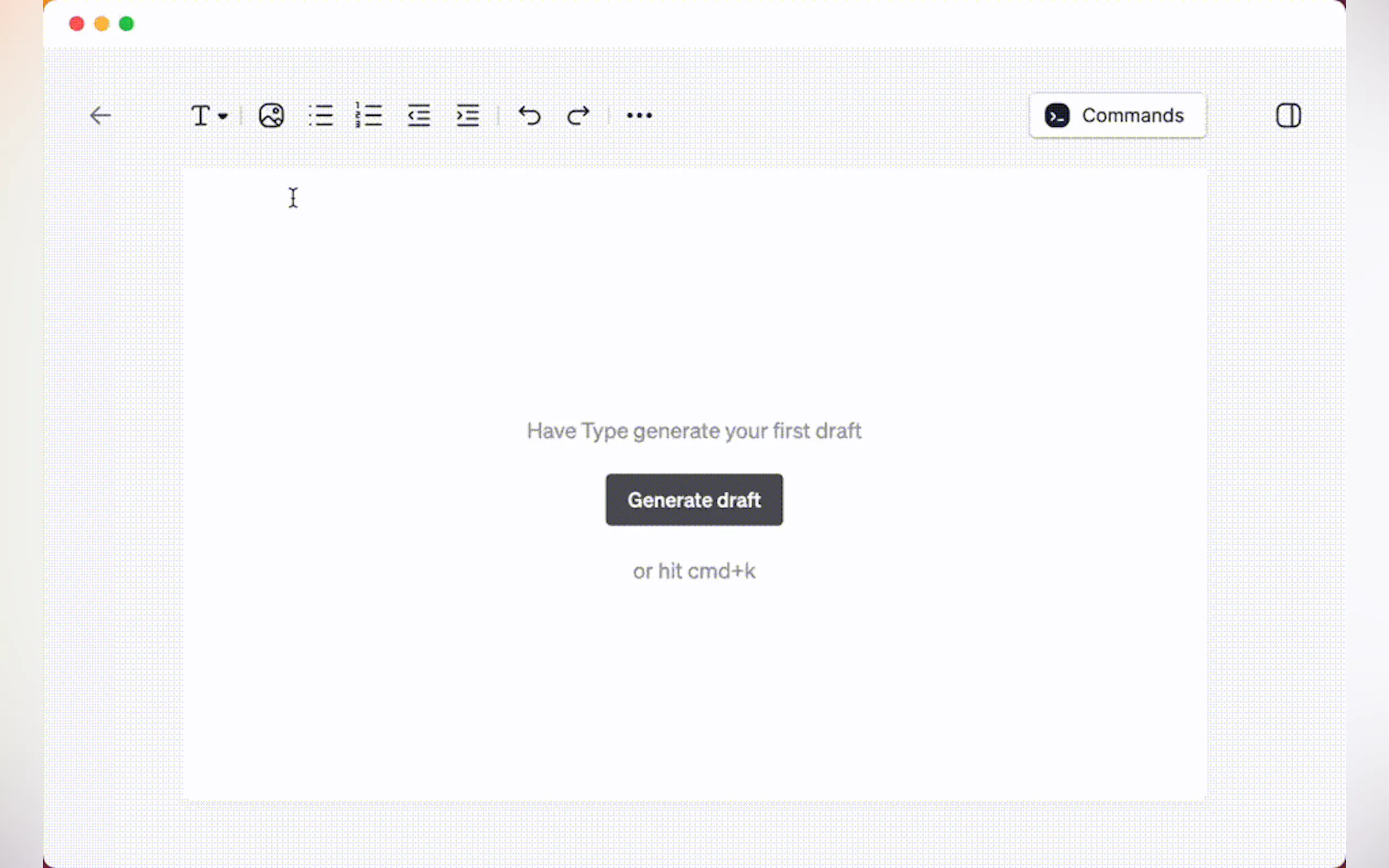Click the 'or hit cmd+k' hint text
1389x868 pixels.
coord(693,571)
